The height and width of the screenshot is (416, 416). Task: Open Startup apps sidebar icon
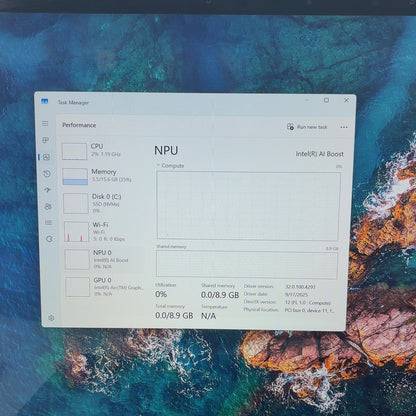coord(47,190)
